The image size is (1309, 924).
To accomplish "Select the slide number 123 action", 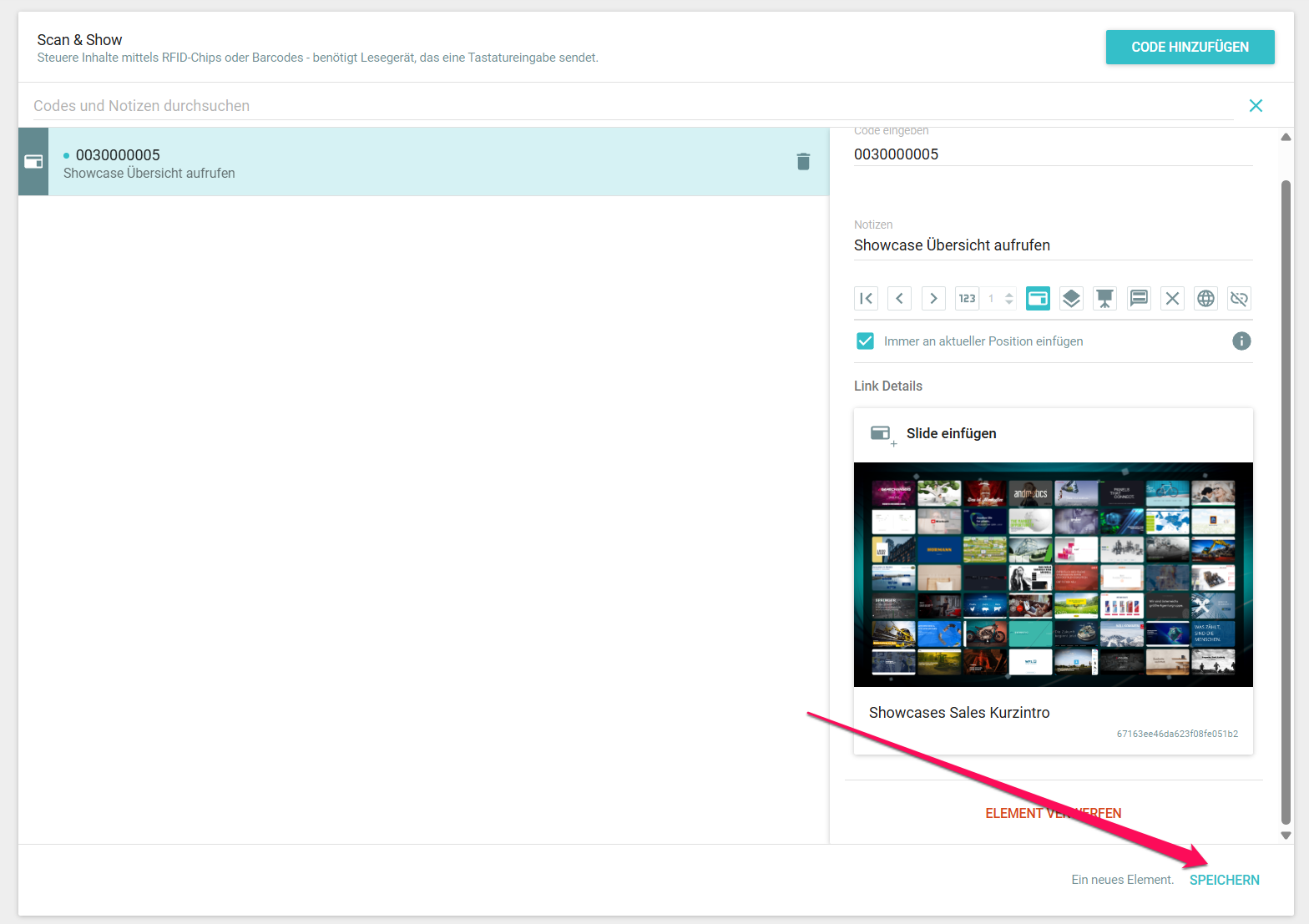I will pyautogui.click(x=967, y=298).
